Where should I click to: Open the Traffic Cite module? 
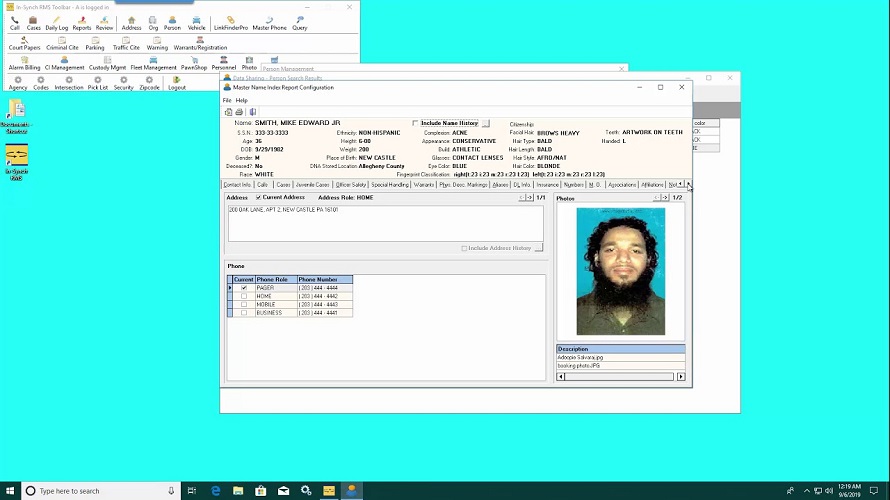tap(126, 42)
